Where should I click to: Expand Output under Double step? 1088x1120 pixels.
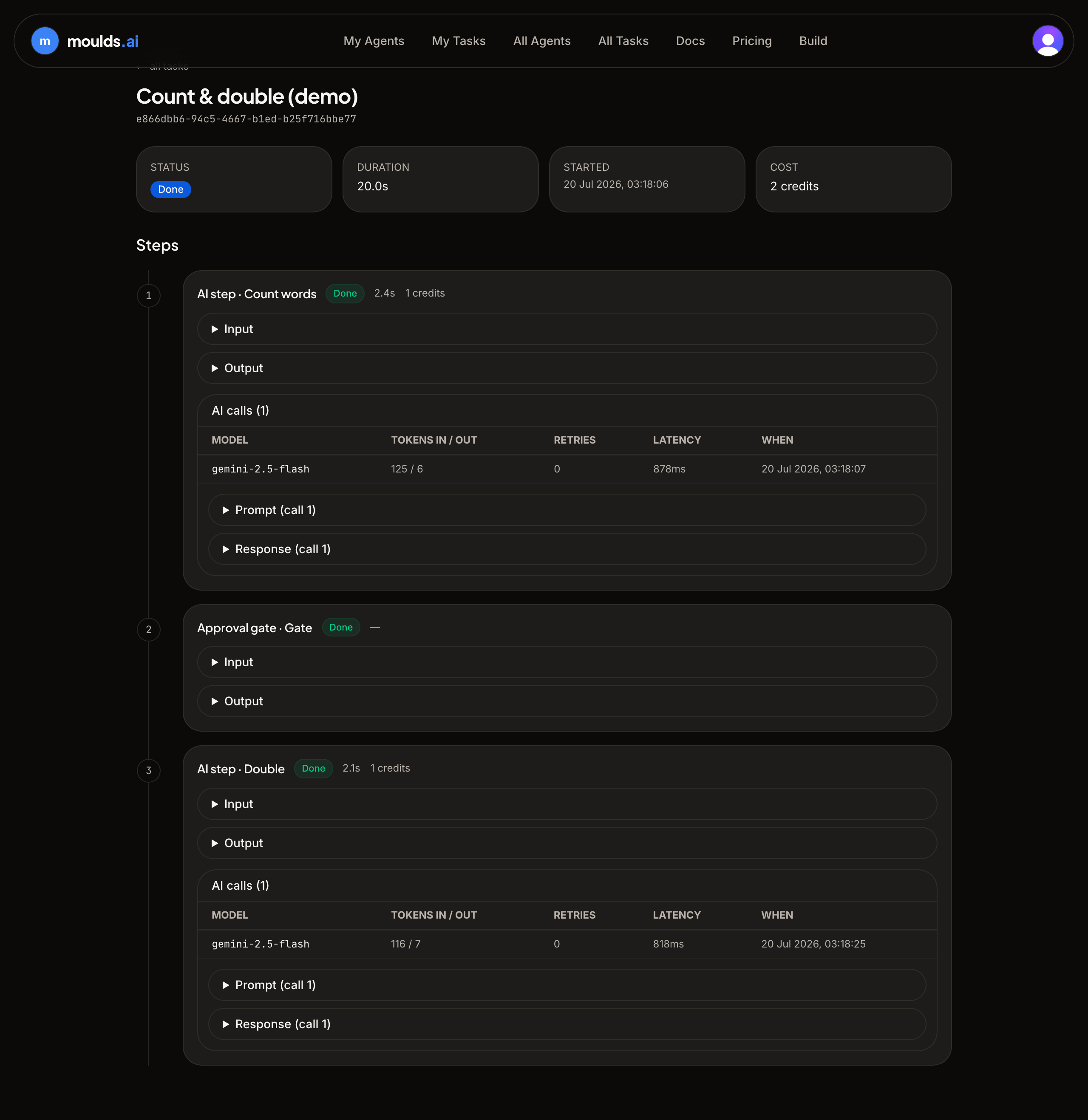pyautogui.click(x=567, y=843)
